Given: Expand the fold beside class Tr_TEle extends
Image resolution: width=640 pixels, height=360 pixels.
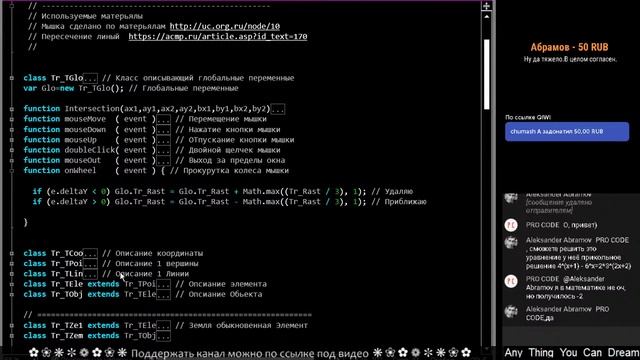Looking at the screenshot, I should click(12, 284).
